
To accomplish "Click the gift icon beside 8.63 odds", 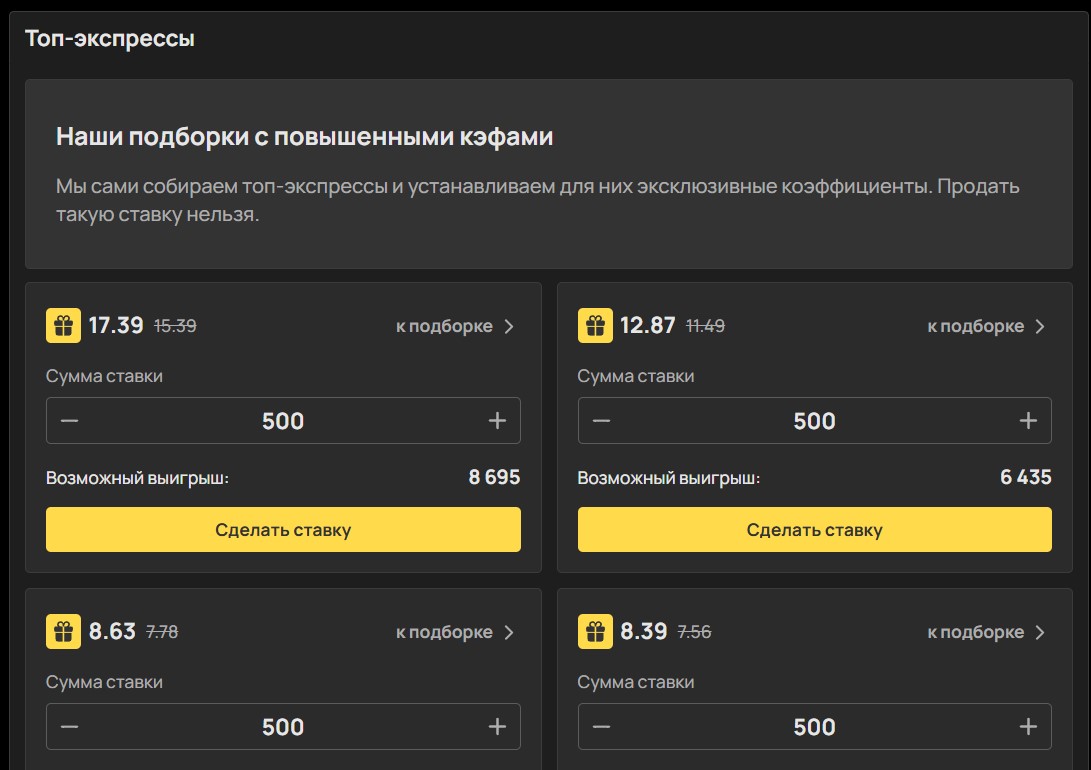I will pyautogui.click(x=63, y=632).
